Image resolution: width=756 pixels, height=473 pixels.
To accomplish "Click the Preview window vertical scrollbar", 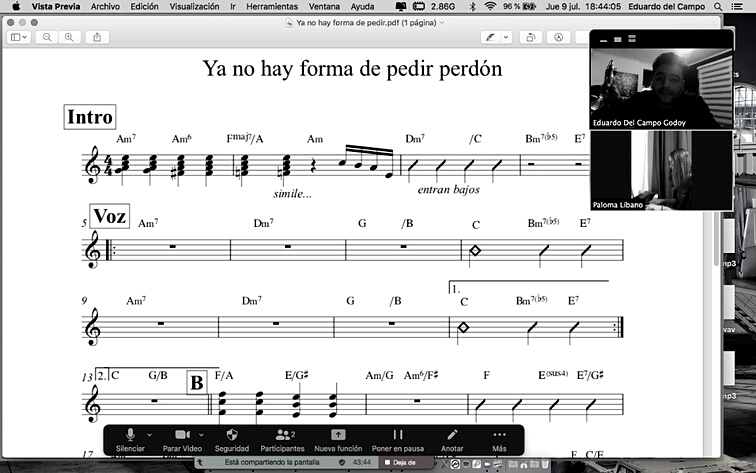I will pos(716,239).
